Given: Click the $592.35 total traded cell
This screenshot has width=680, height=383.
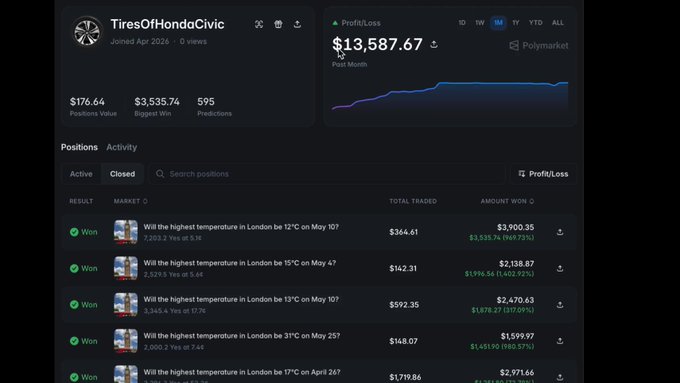Looking at the screenshot, I should (x=404, y=305).
